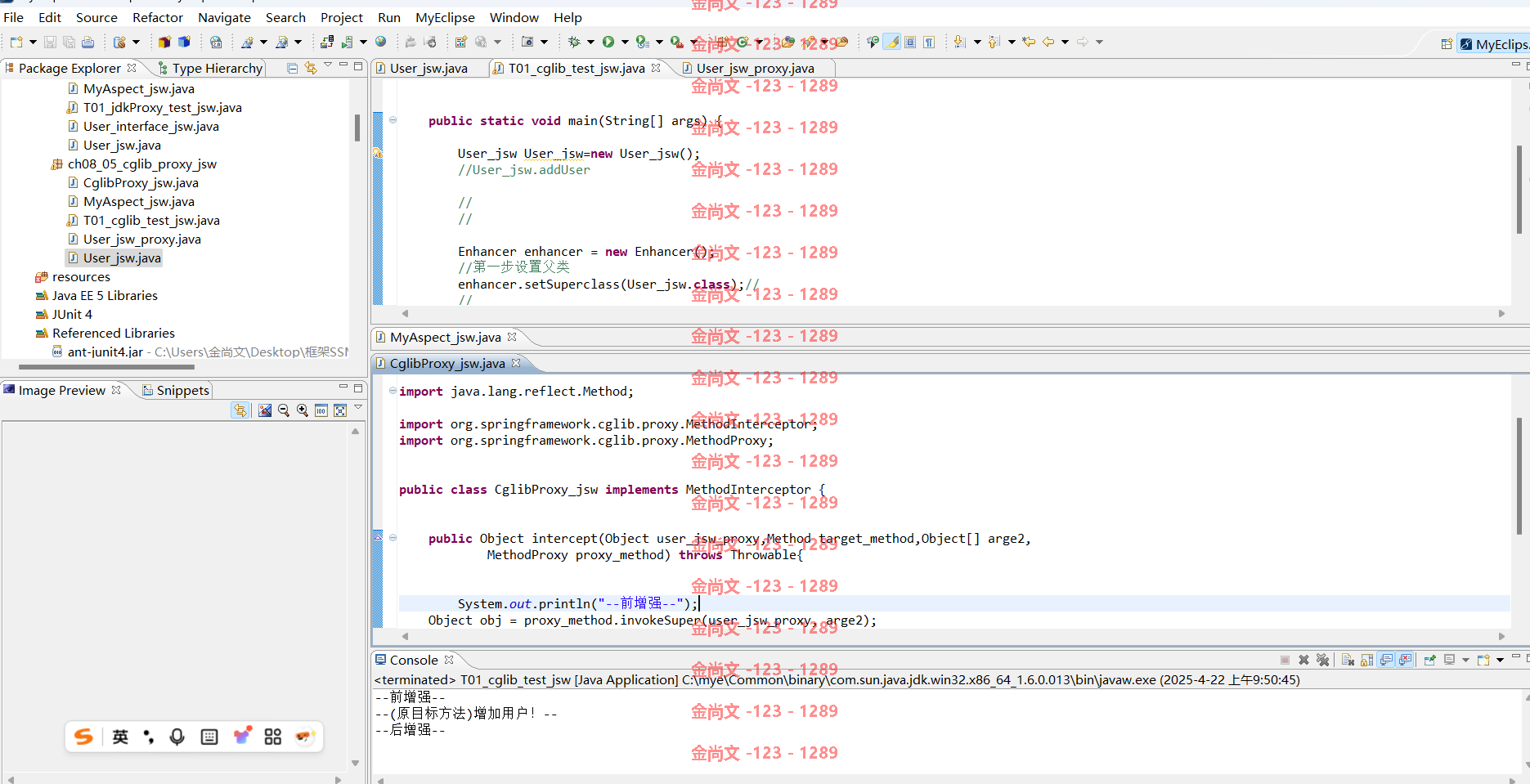Collapse All in Package Explorer
This screenshot has width=1530, height=784.
coord(292,68)
